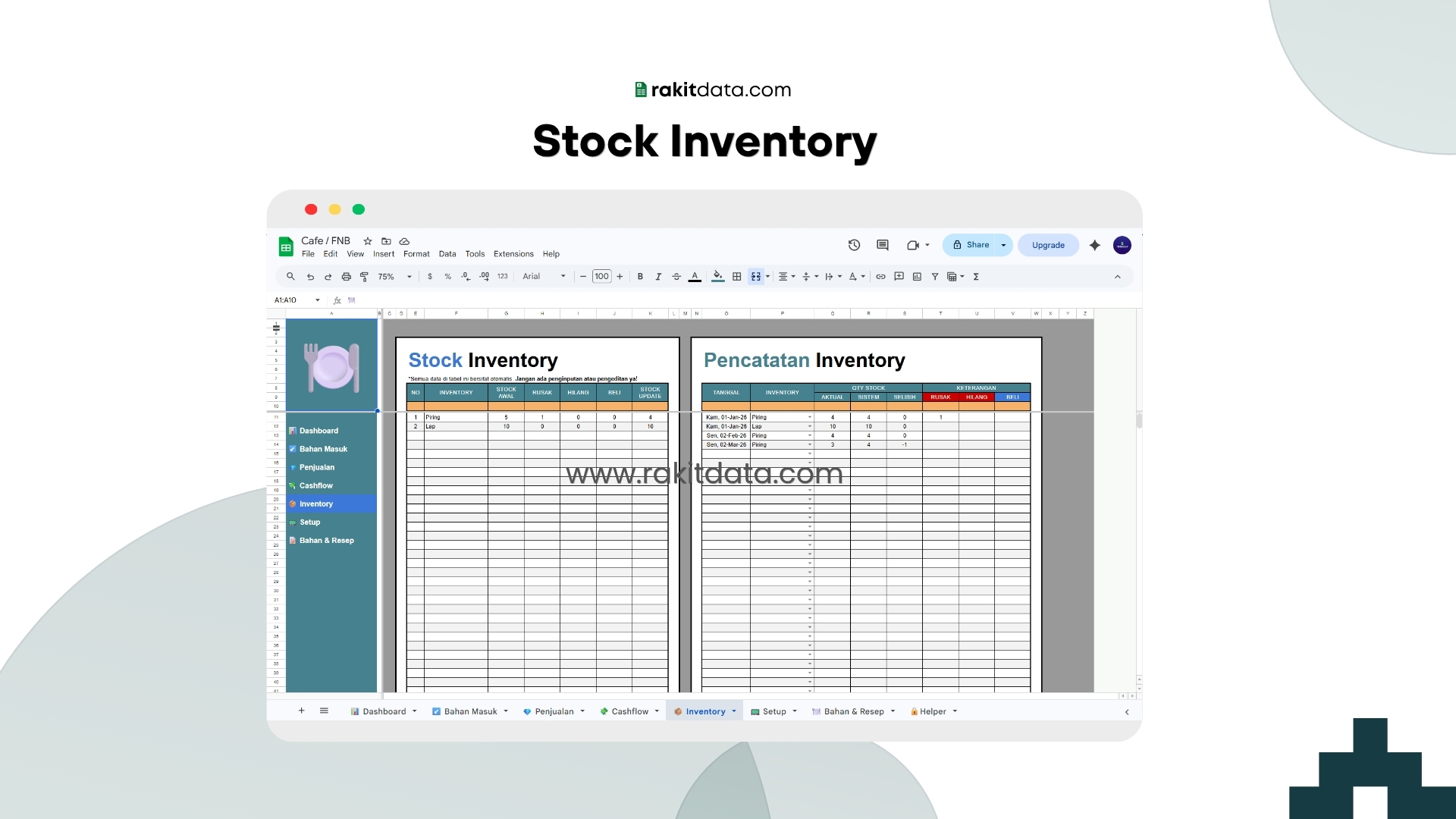This screenshot has height=819, width=1456.
Task: Open merge cells dropdown arrow
Action: tap(767, 277)
